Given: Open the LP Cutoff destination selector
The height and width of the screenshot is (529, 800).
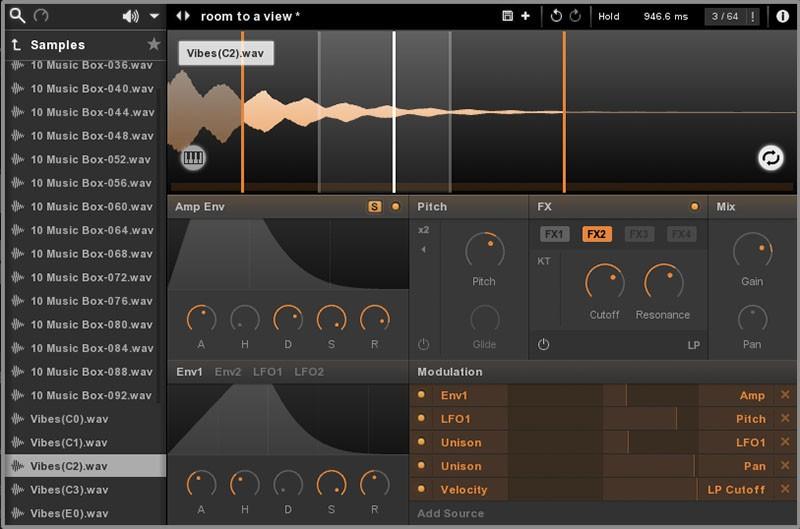Looking at the screenshot, I should point(738,490).
